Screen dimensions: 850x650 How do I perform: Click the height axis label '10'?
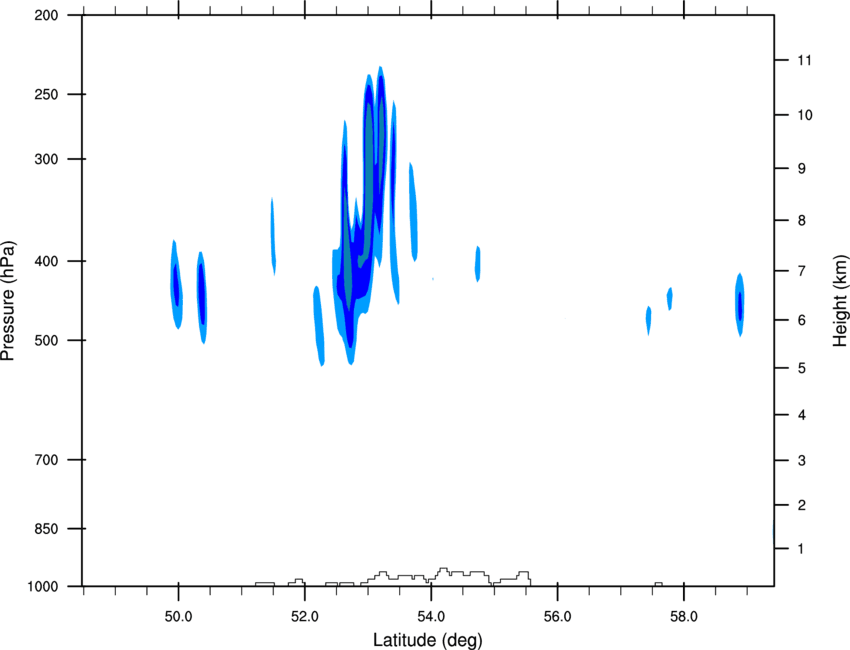[805, 115]
